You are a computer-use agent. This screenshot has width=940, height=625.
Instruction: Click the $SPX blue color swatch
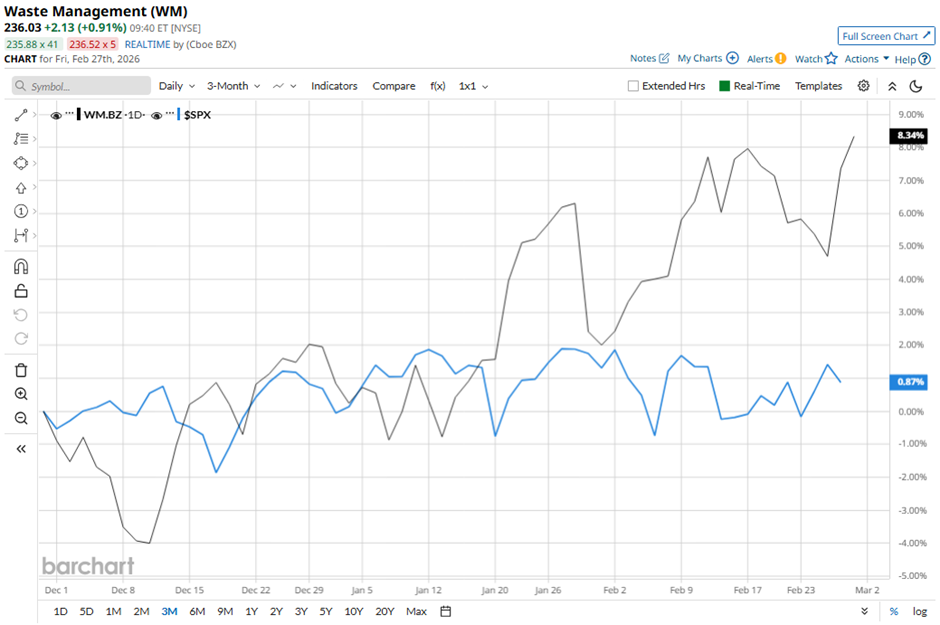click(179, 114)
